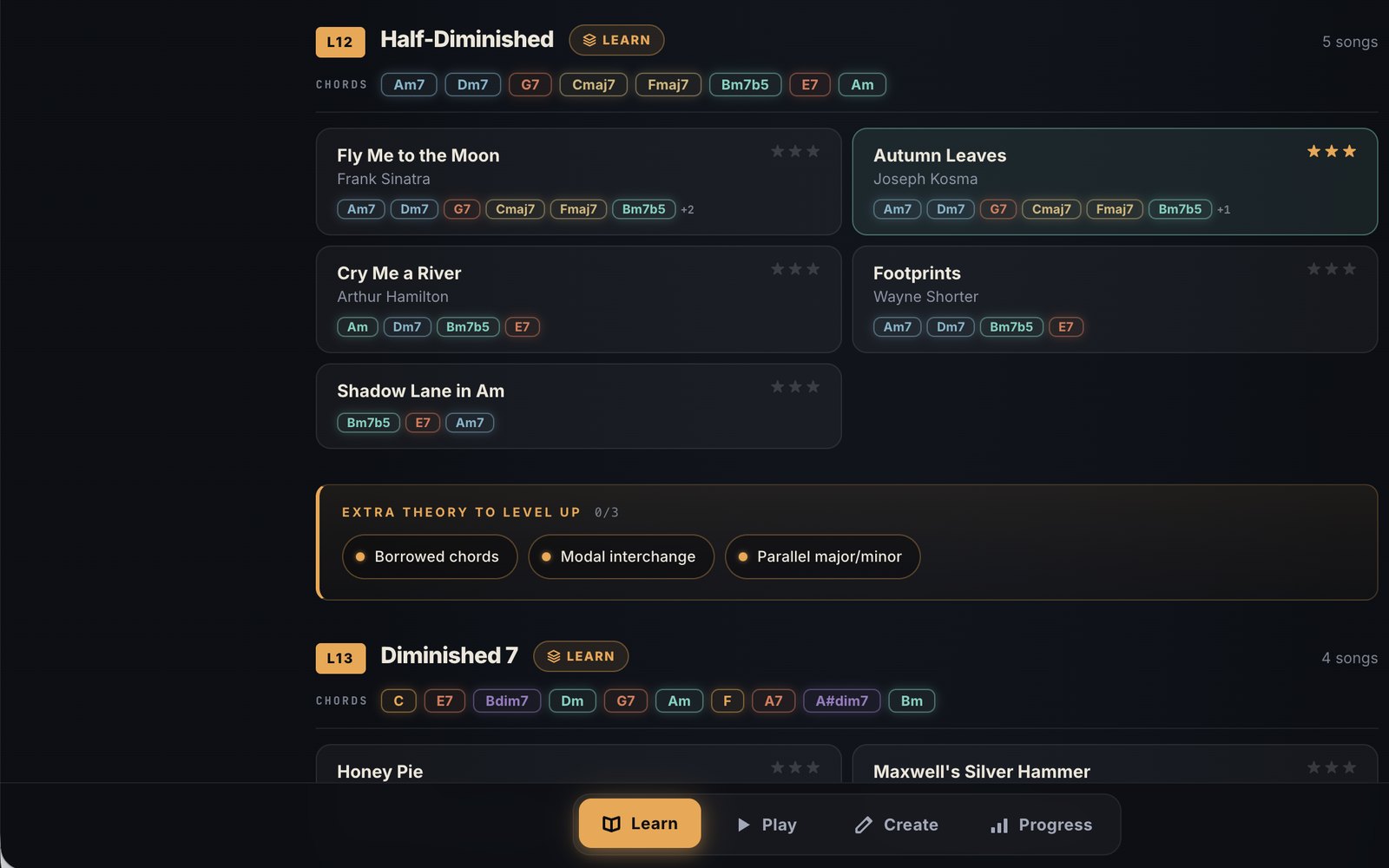Click Bm7b5 chord in Half-Diminished chords row
The image size is (1389, 868).
745,84
